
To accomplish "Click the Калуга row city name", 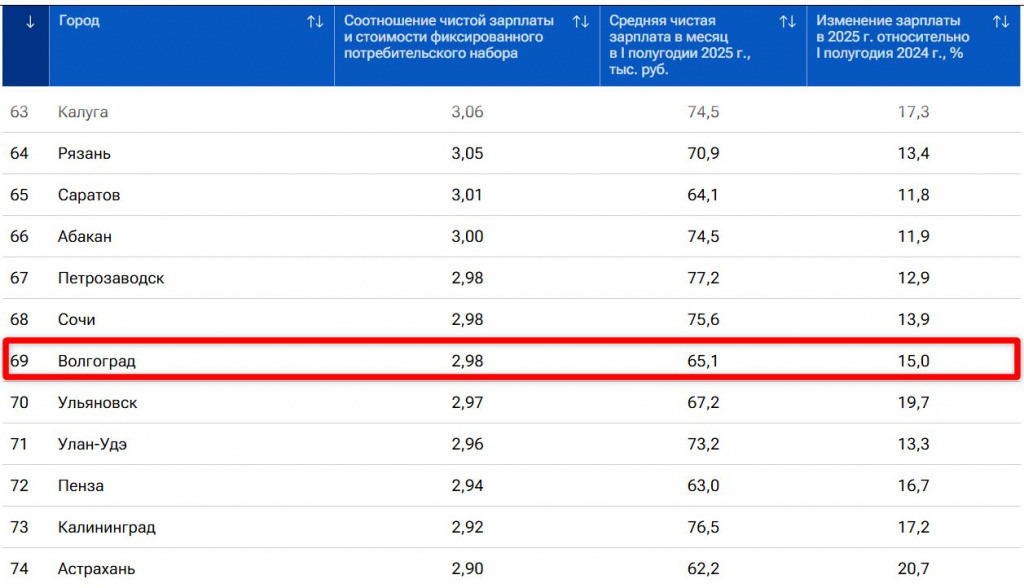I will tap(83, 112).
